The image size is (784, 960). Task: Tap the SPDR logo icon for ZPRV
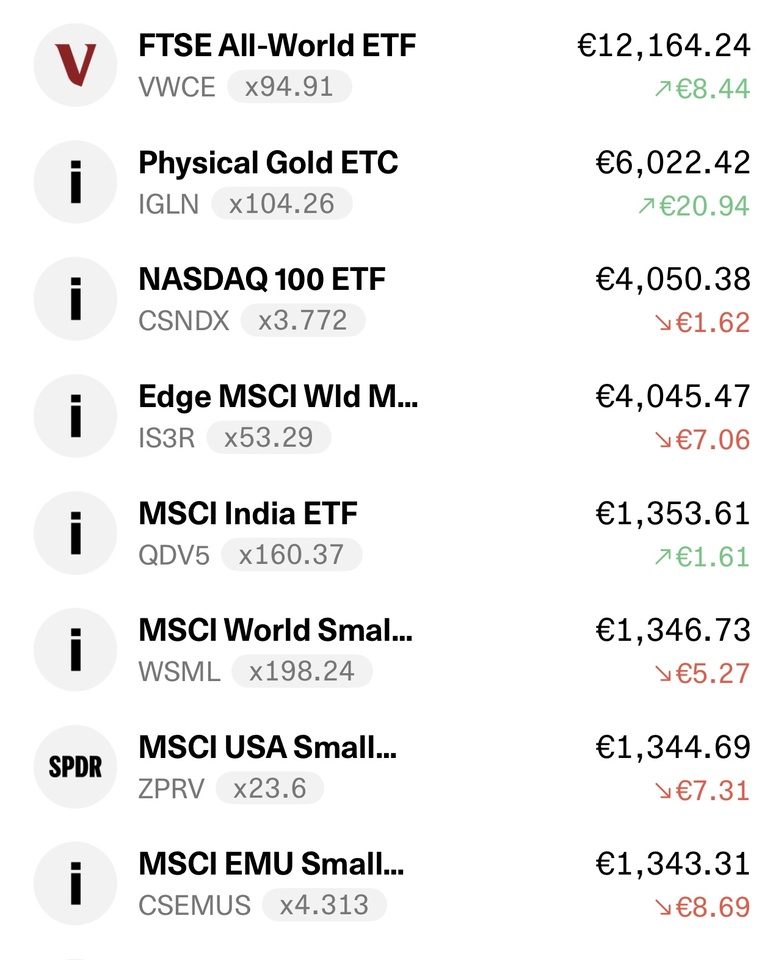pyautogui.click(x=75, y=767)
